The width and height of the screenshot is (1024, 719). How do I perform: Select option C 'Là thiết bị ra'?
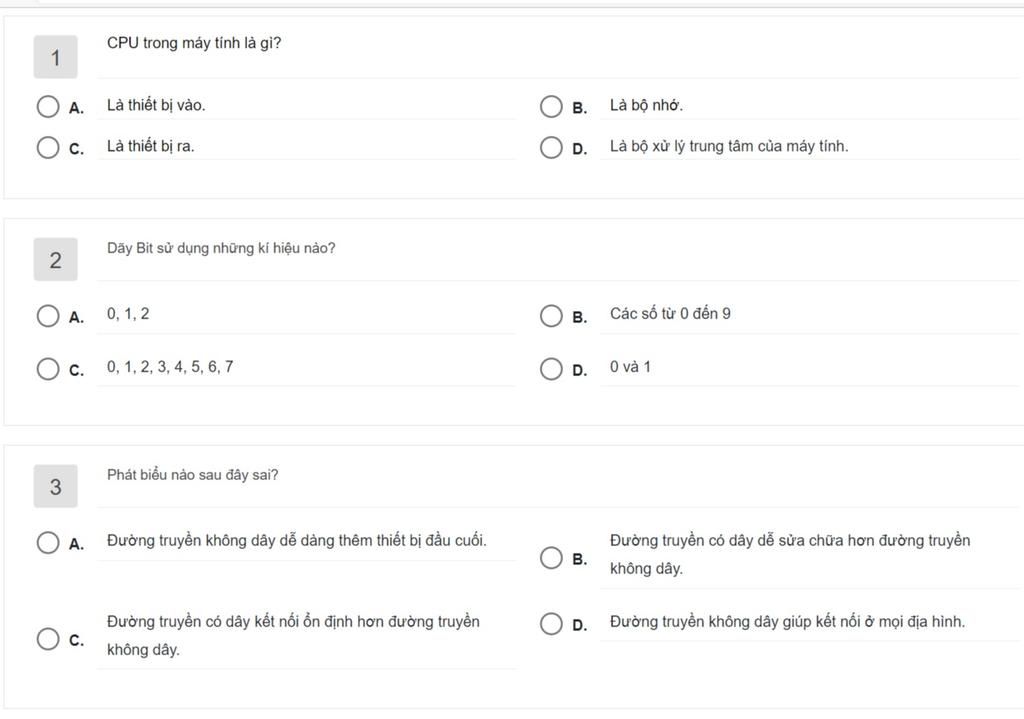pos(48,148)
